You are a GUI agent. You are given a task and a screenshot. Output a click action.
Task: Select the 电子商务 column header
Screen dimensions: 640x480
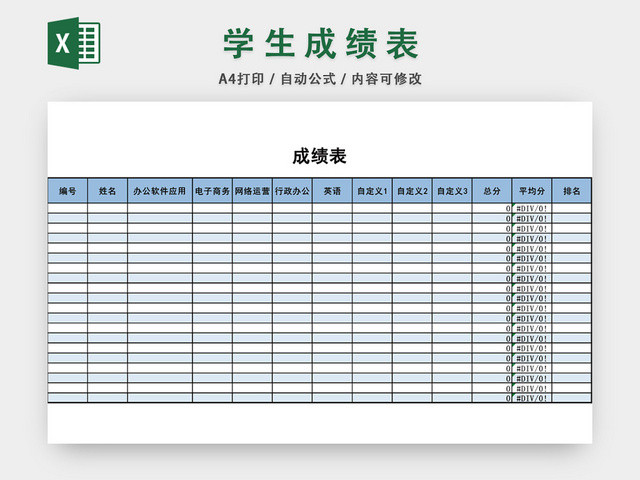pos(212,191)
